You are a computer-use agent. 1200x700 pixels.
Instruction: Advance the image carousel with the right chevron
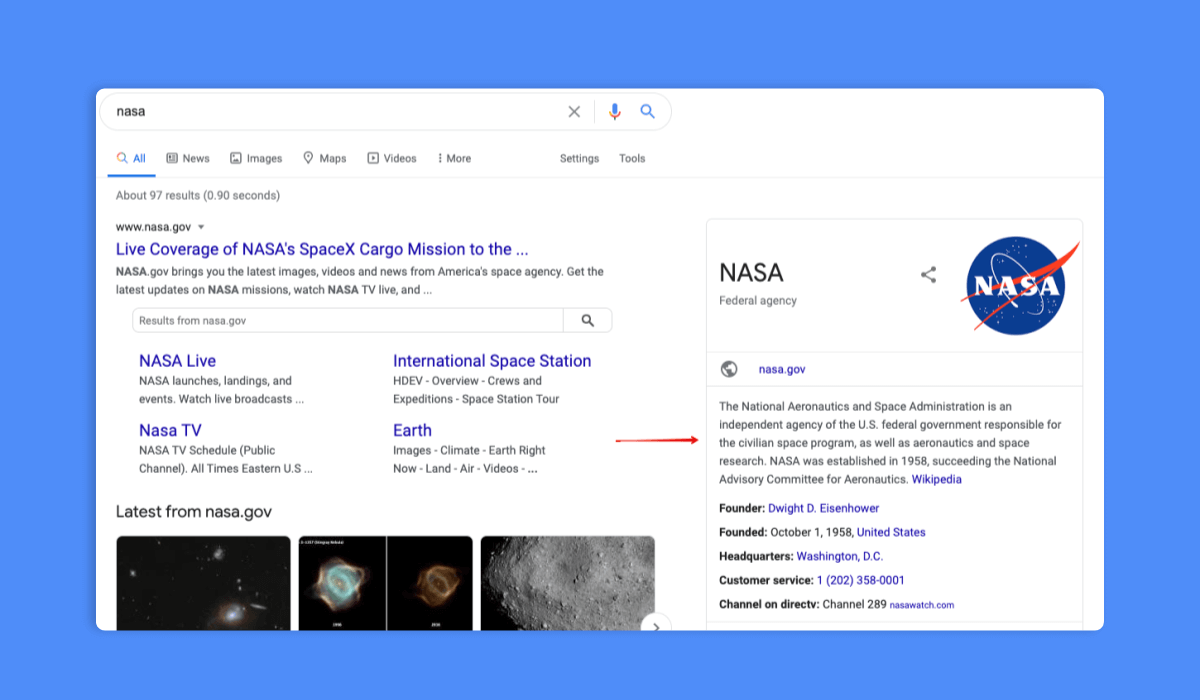[655, 625]
